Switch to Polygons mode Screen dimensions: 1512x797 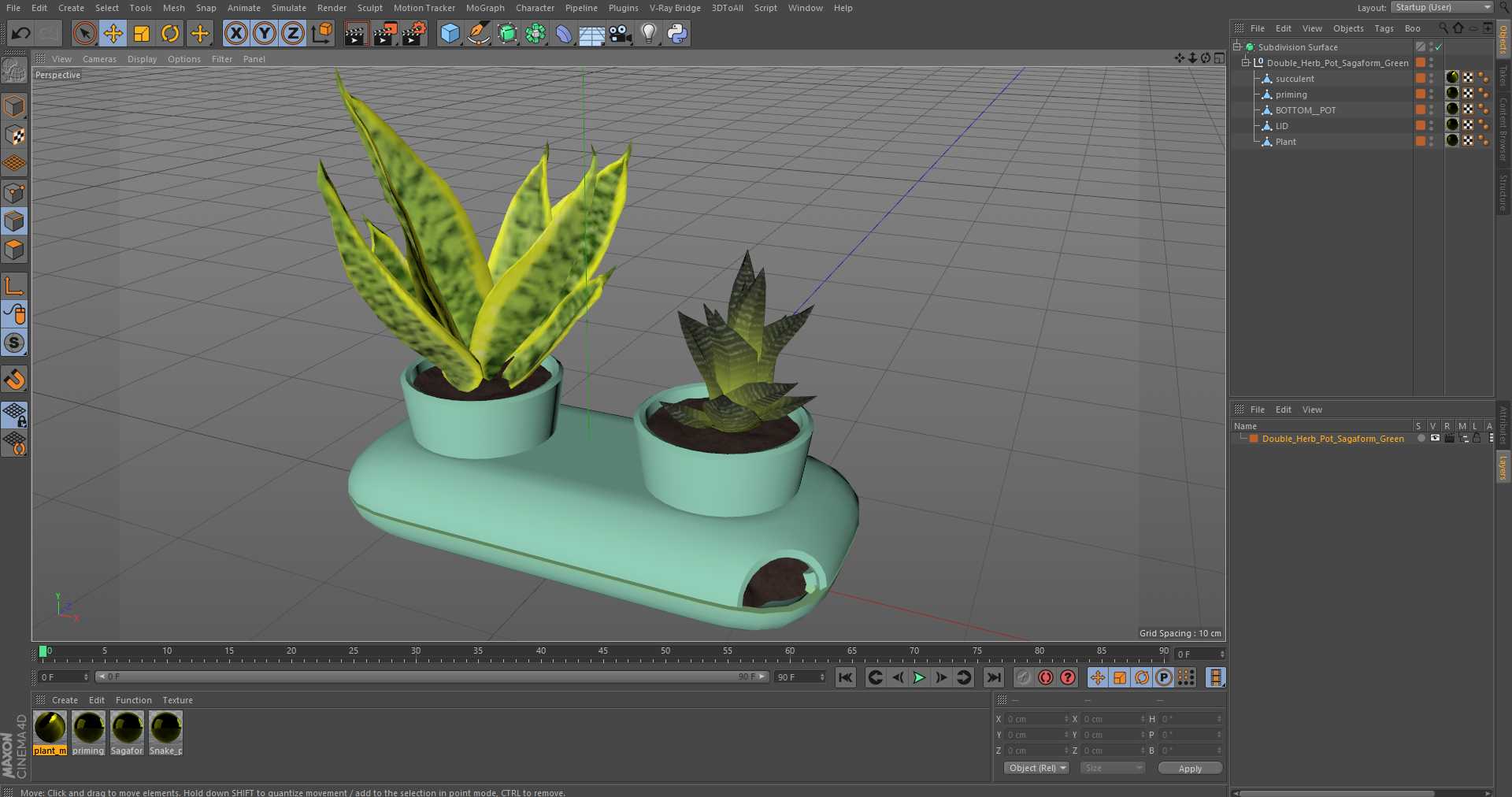(14, 250)
